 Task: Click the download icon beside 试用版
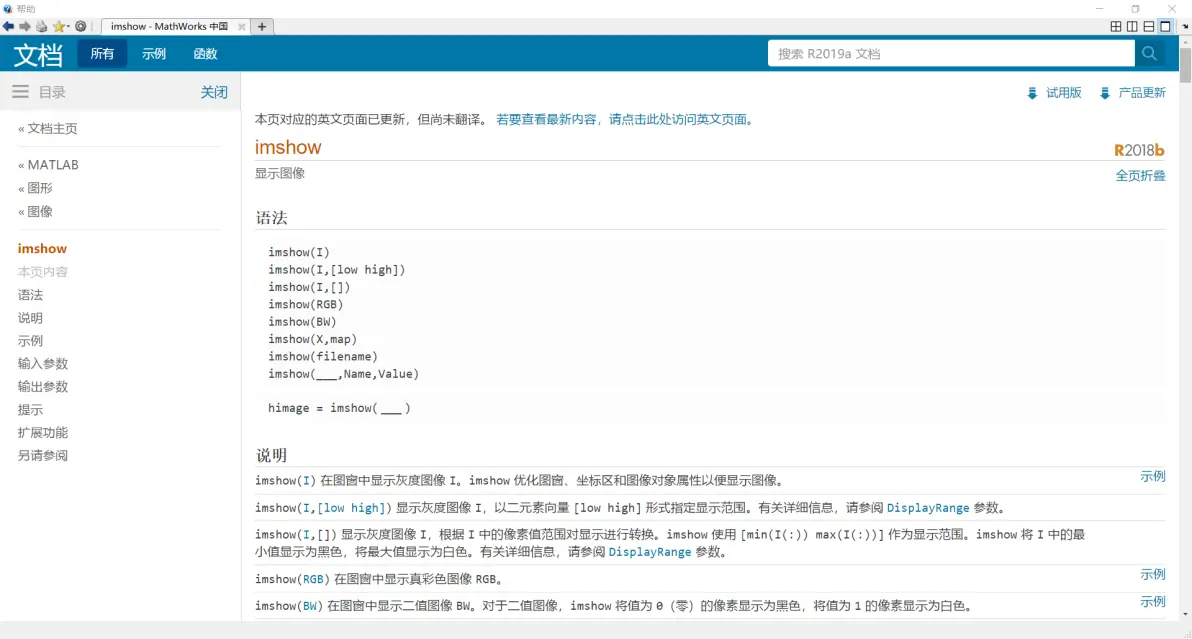click(x=1032, y=93)
